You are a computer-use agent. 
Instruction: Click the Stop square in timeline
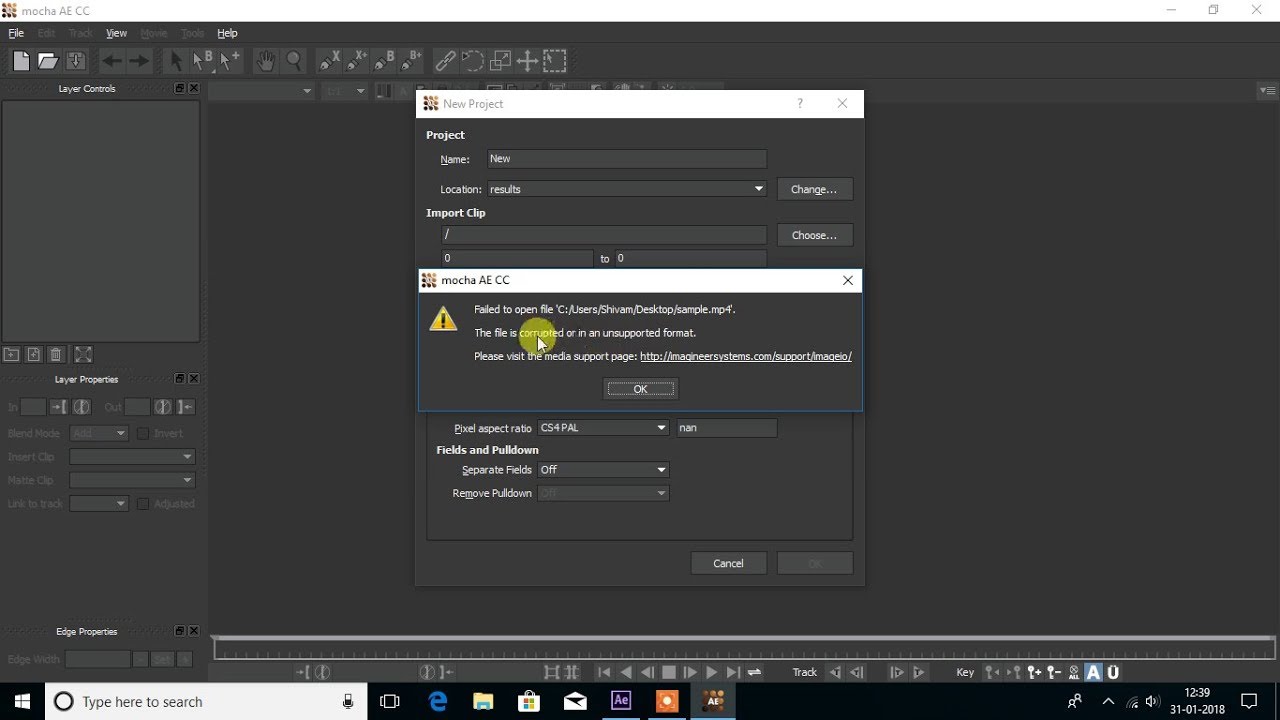[669, 673]
